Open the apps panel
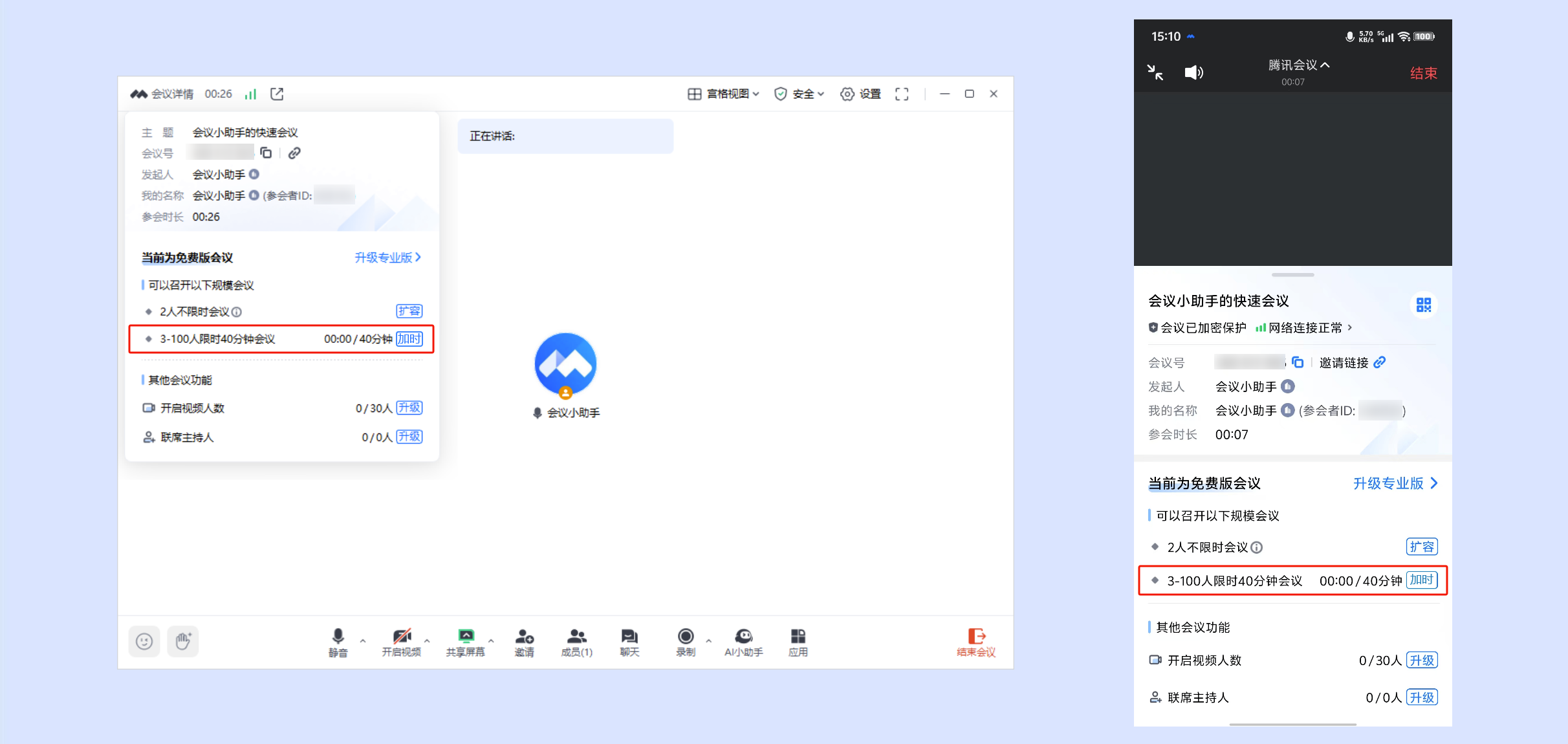The height and width of the screenshot is (744, 1568). coord(798,642)
